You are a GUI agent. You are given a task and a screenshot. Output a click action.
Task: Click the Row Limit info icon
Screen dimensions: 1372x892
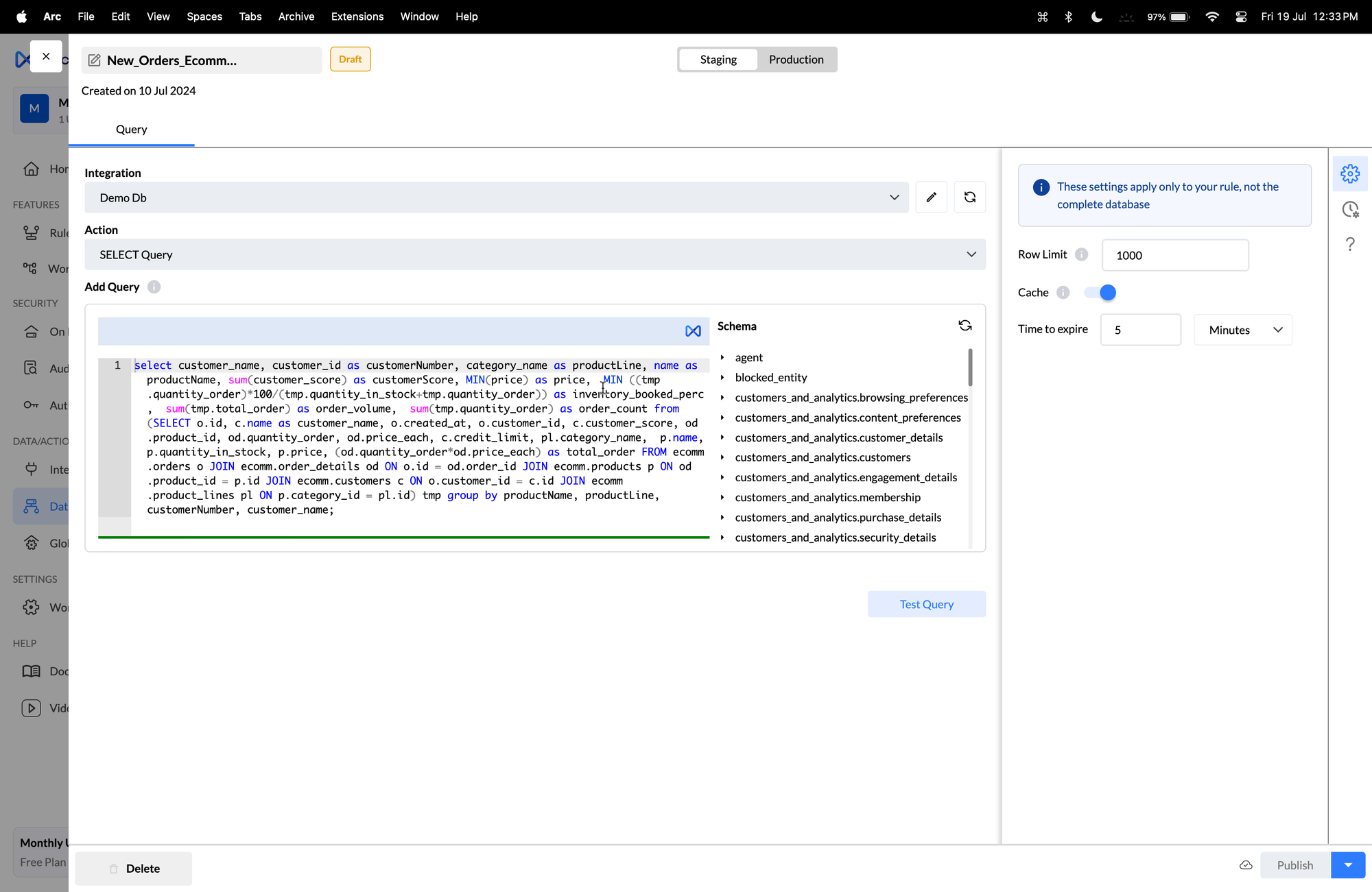[1081, 254]
